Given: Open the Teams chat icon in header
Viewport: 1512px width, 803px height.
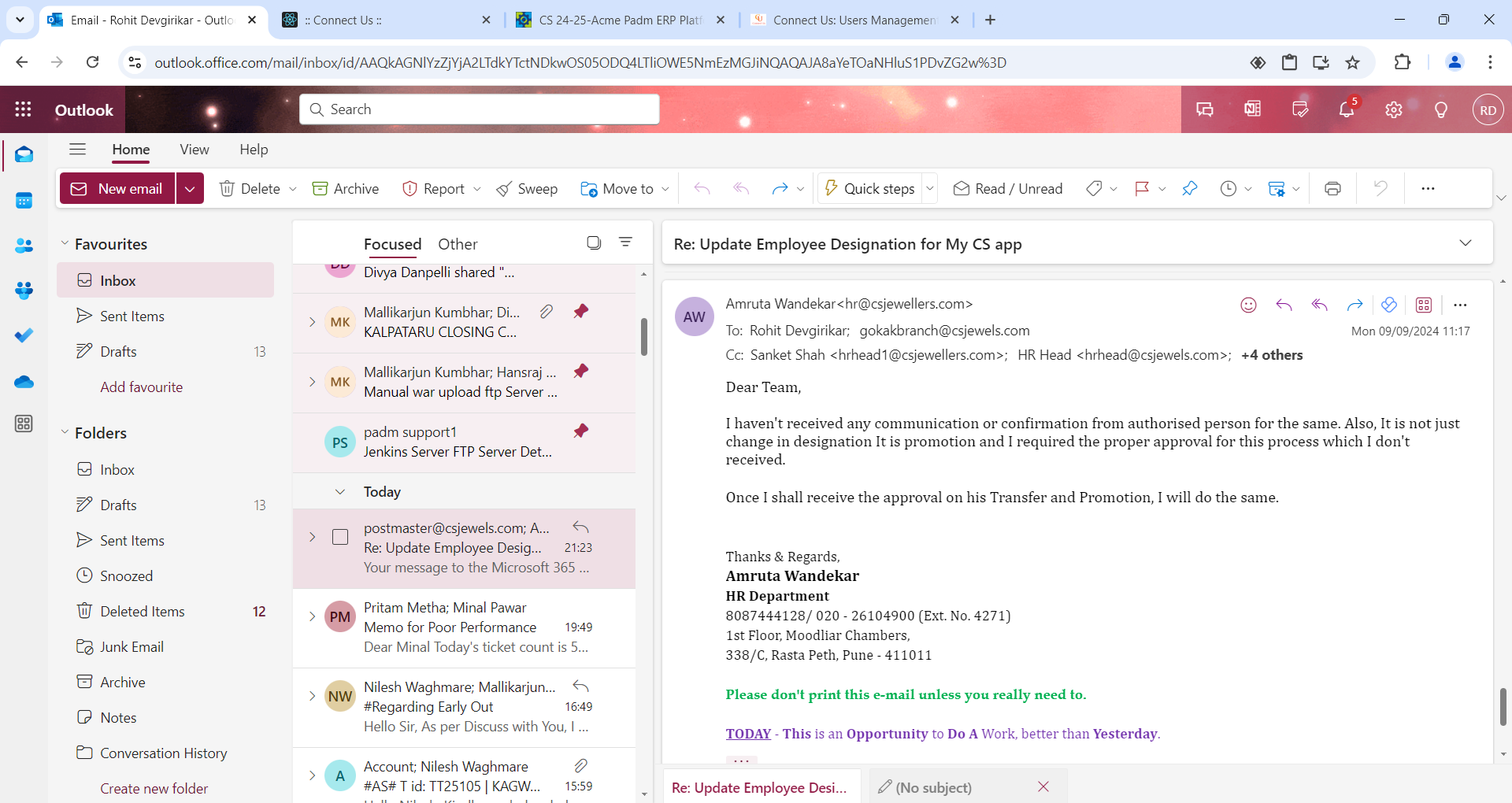Looking at the screenshot, I should [x=1205, y=109].
